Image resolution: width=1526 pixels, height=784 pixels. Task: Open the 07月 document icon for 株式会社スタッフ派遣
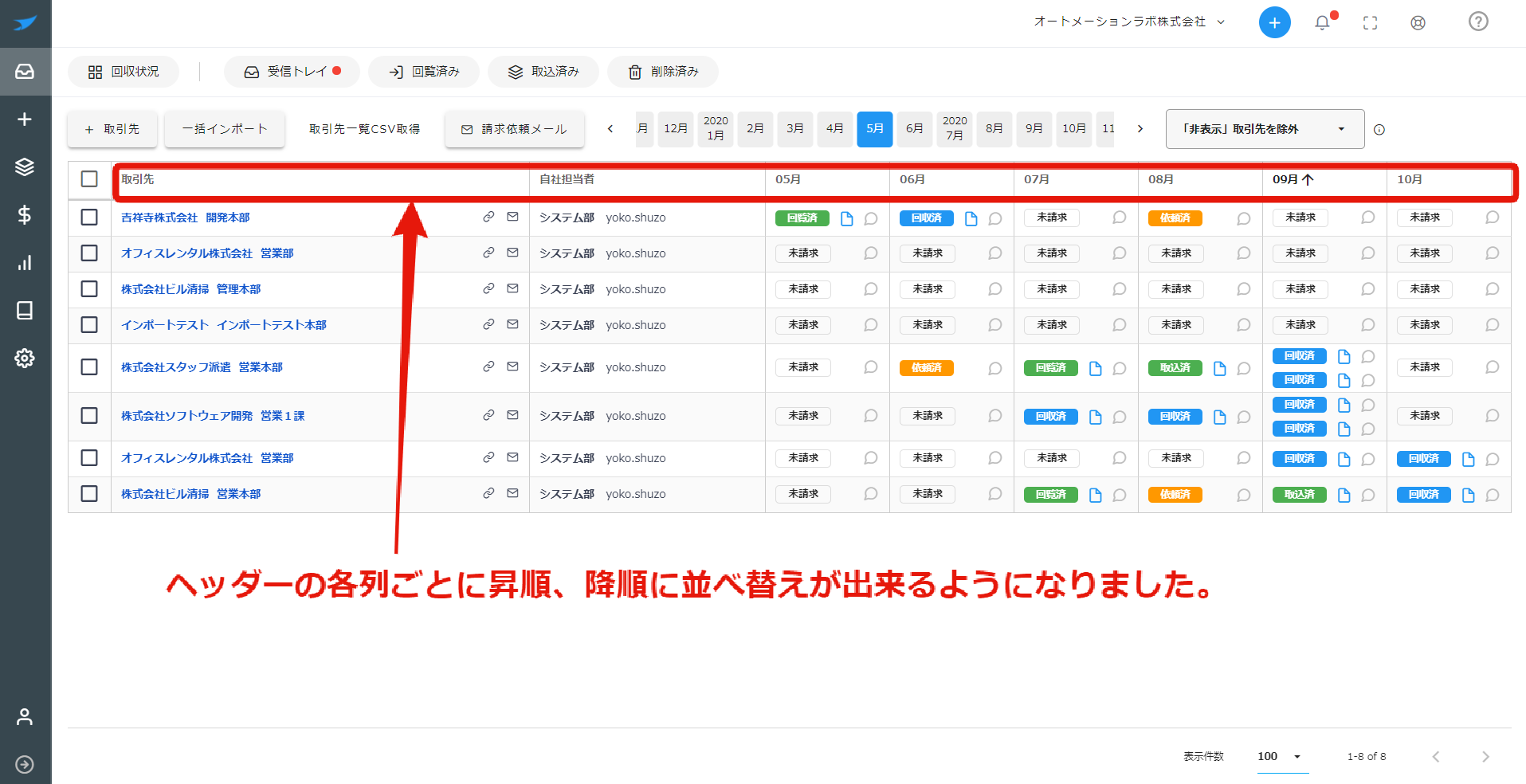1095,368
